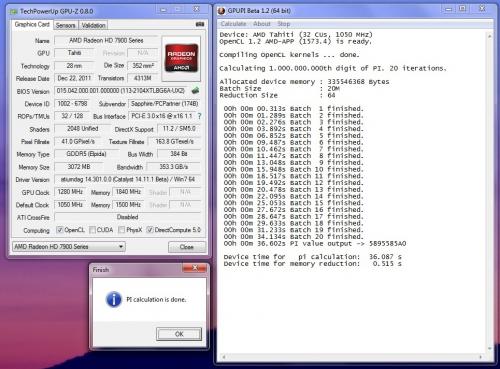The height and width of the screenshot is (369, 500).
Task: Click the Radeon Graphics AMD logo
Action: pyautogui.click(x=181, y=58)
